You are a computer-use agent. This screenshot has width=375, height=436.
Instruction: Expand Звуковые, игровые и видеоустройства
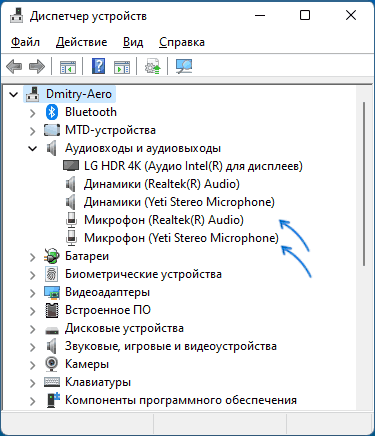[32, 347]
